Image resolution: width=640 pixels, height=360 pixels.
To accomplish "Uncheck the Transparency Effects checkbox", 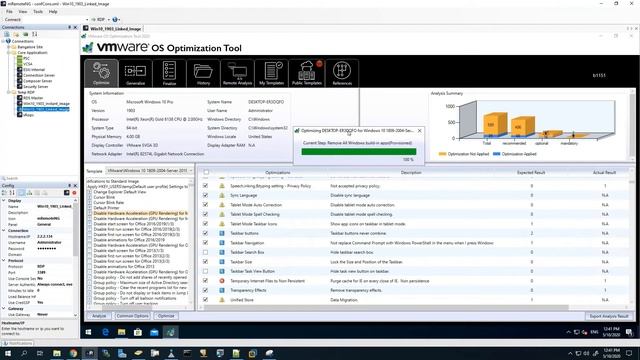I will point(206,290).
